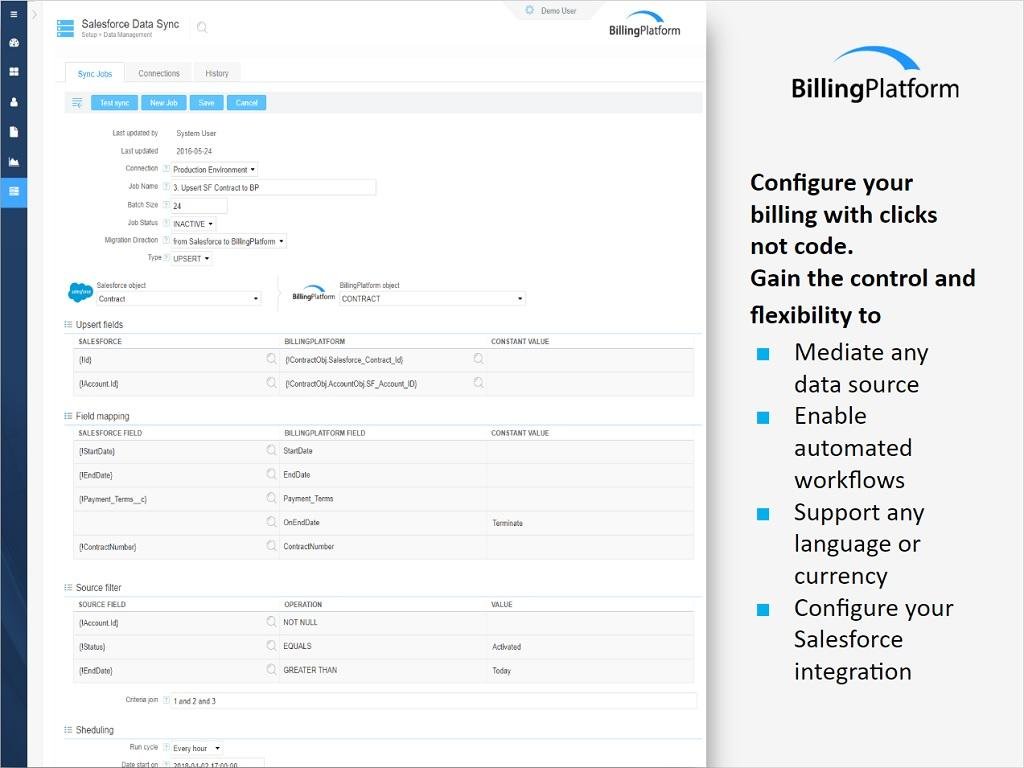Open Run cycle dropdown Every hour
The height and width of the screenshot is (768, 1024).
tap(197, 748)
